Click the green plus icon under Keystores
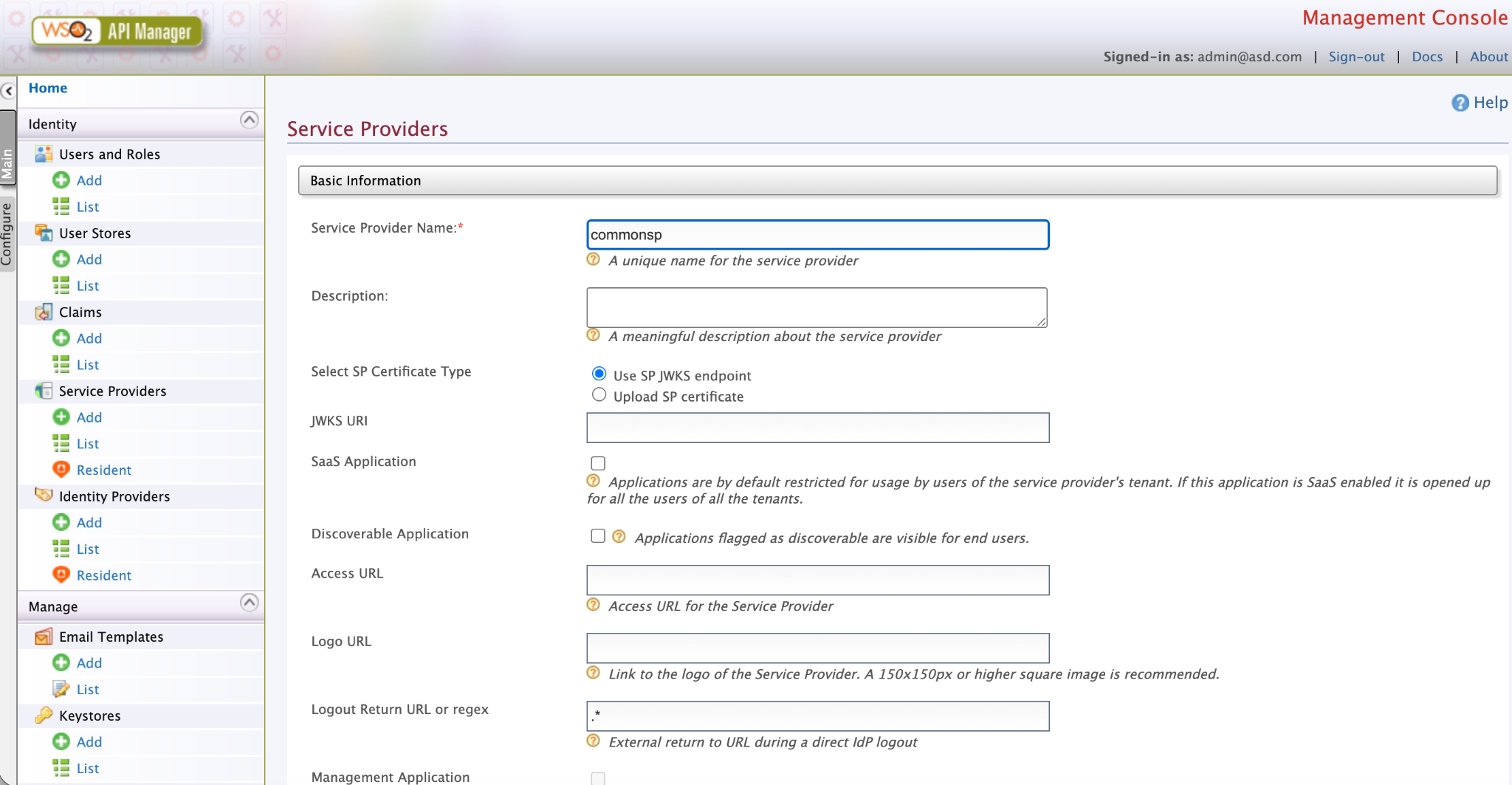1512x785 pixels. (x=61, y=741)
